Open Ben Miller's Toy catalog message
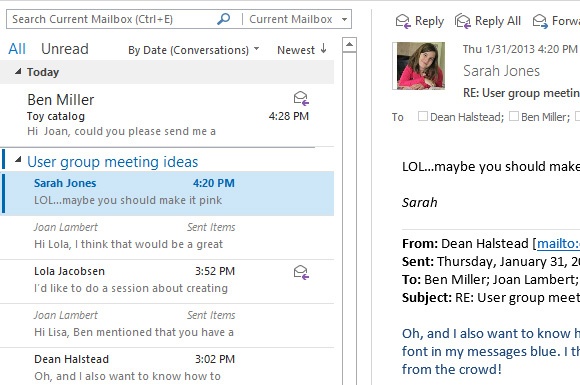The width and height of the screenshot is (580, 385). 167,115
